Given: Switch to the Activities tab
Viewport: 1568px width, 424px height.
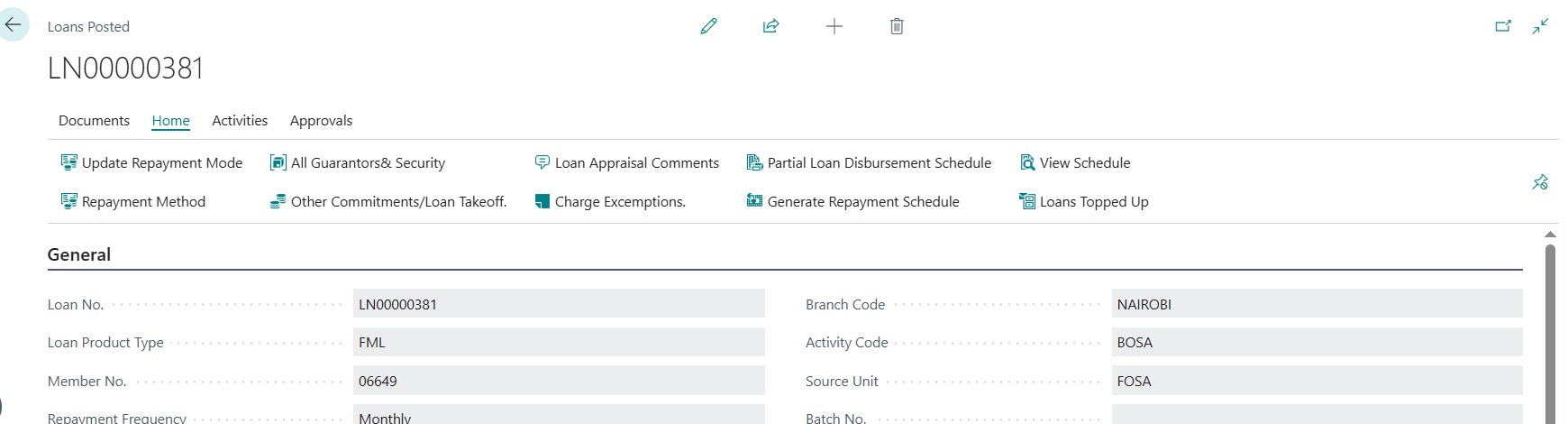Looking at the screenshot, I should click(x=240, y=121).
